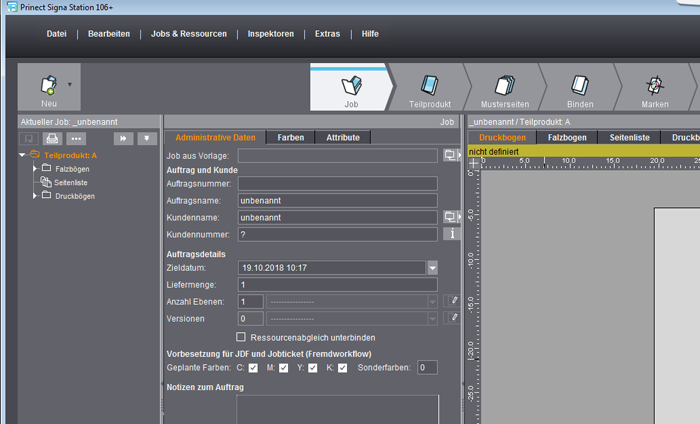The width and height of the screenshot is (700, 424).
Task: Switch to the Attribute tab
Action: point(343,137)
